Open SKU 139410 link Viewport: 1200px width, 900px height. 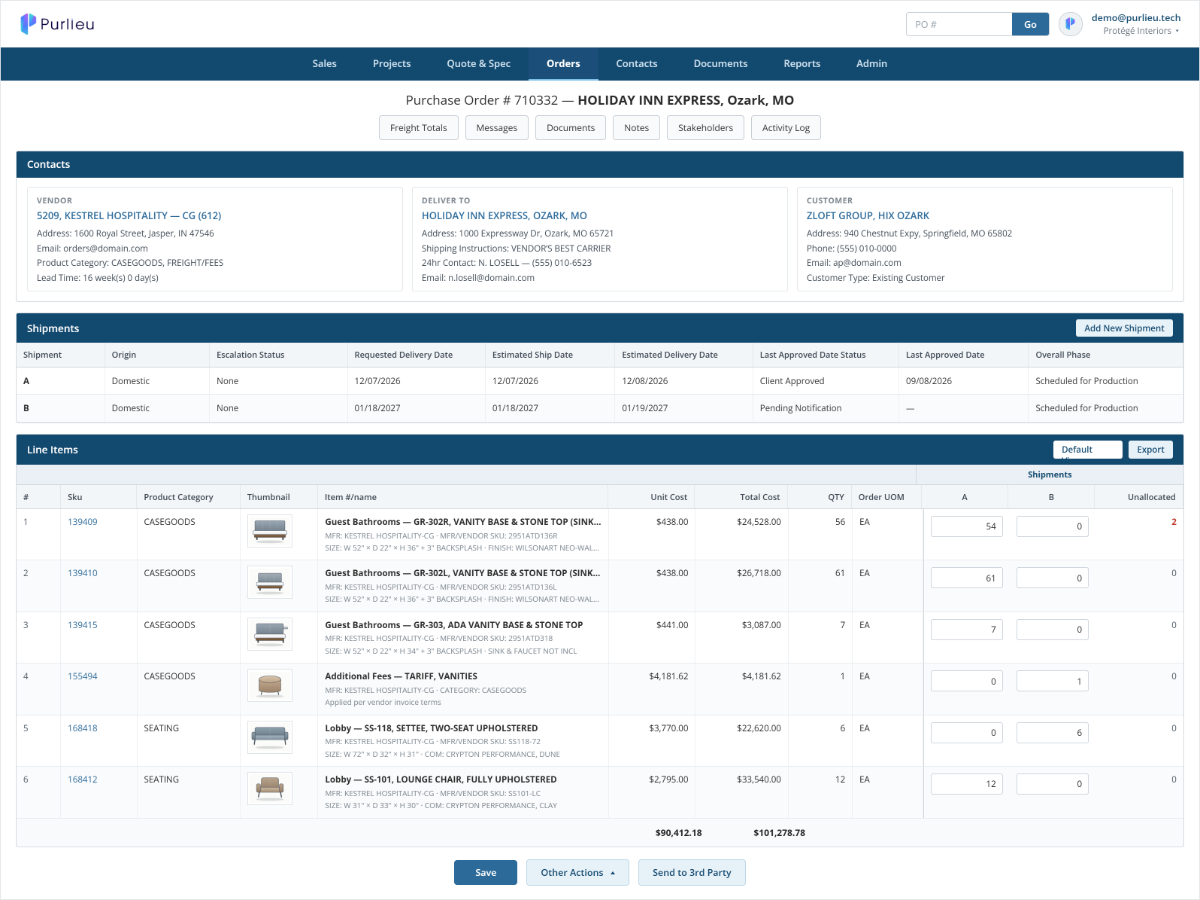(x=82, y=573)
